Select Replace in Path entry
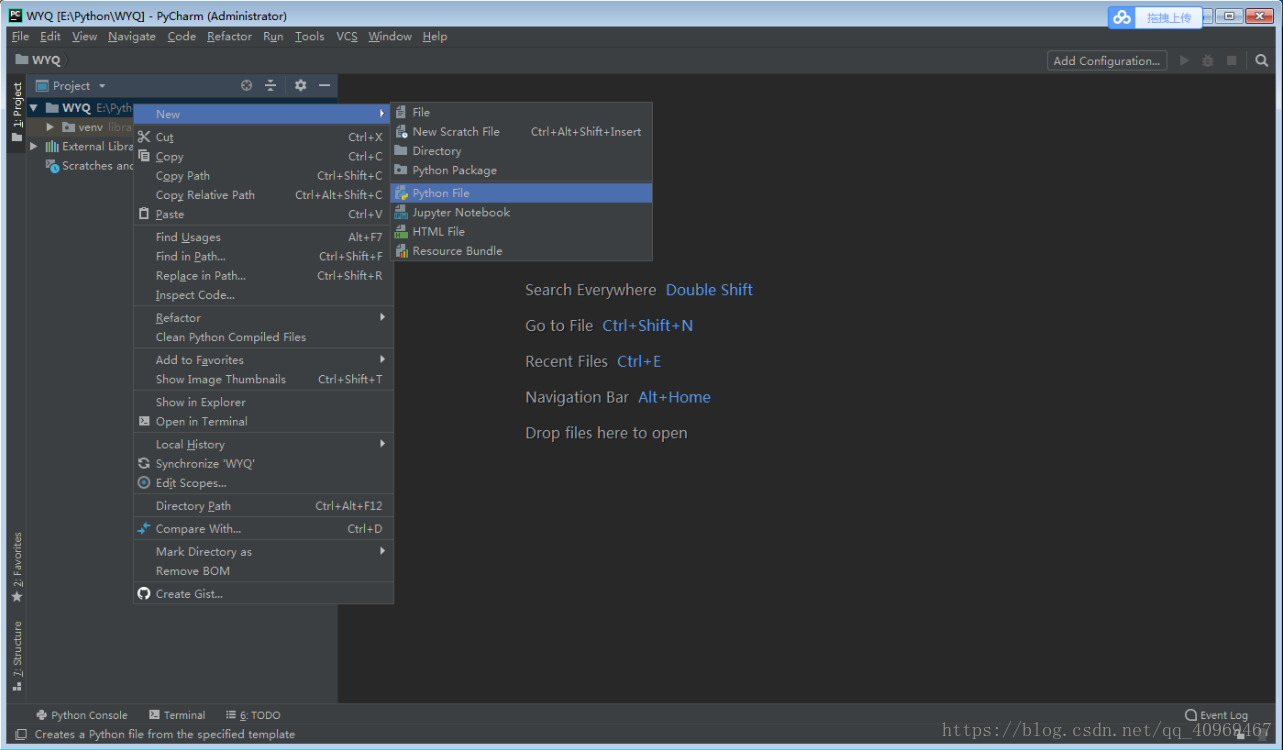This screenshot has height=750, width=1283. pos(263,276)
